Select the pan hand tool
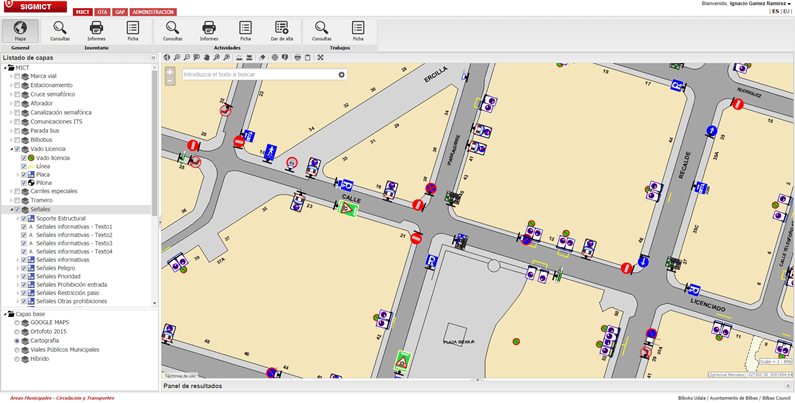 tap(206, 57)
